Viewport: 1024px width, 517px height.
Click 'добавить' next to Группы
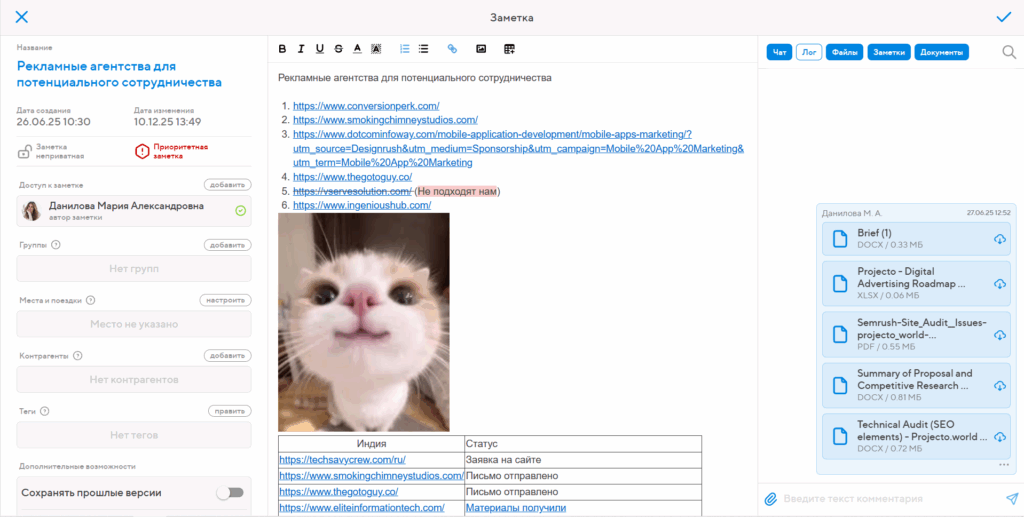click(x=227, y=245)
